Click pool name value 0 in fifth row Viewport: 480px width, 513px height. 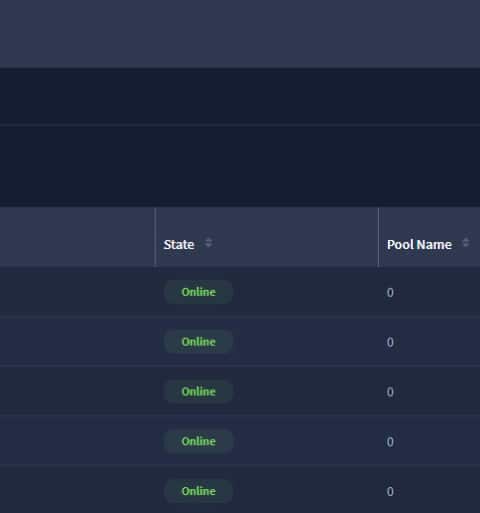[x=390, y=492]
